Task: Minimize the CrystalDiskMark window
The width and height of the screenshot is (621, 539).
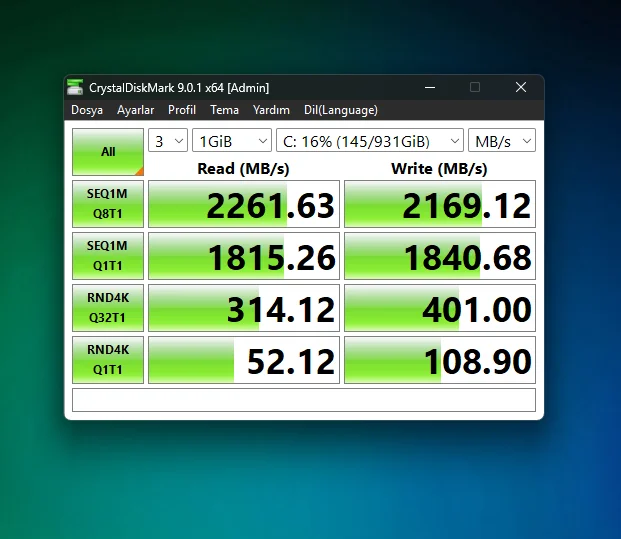Action: (x=430, y=87)
